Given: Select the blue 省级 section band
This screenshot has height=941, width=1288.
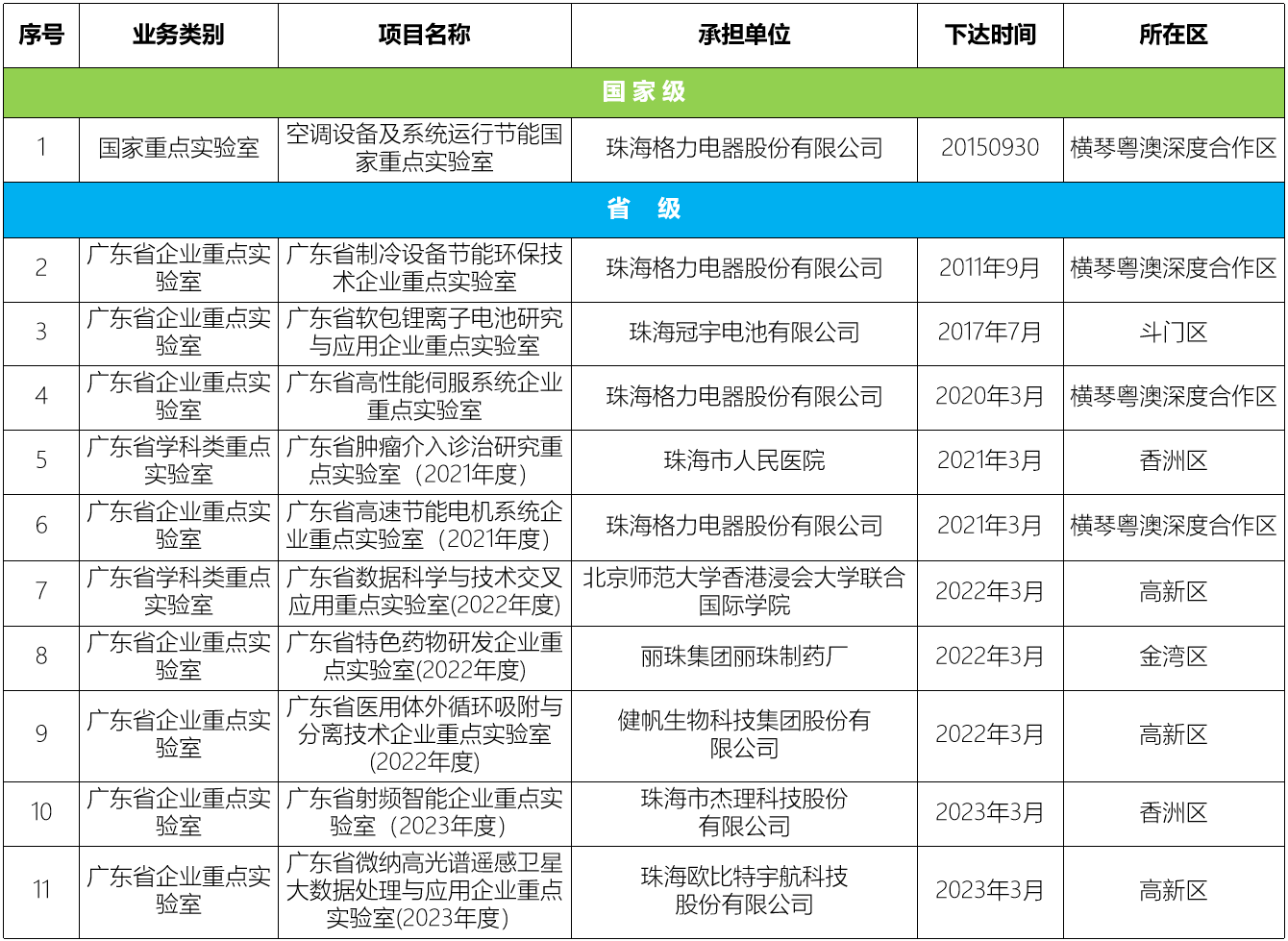Looking at the screenshot, I should 644,210.
